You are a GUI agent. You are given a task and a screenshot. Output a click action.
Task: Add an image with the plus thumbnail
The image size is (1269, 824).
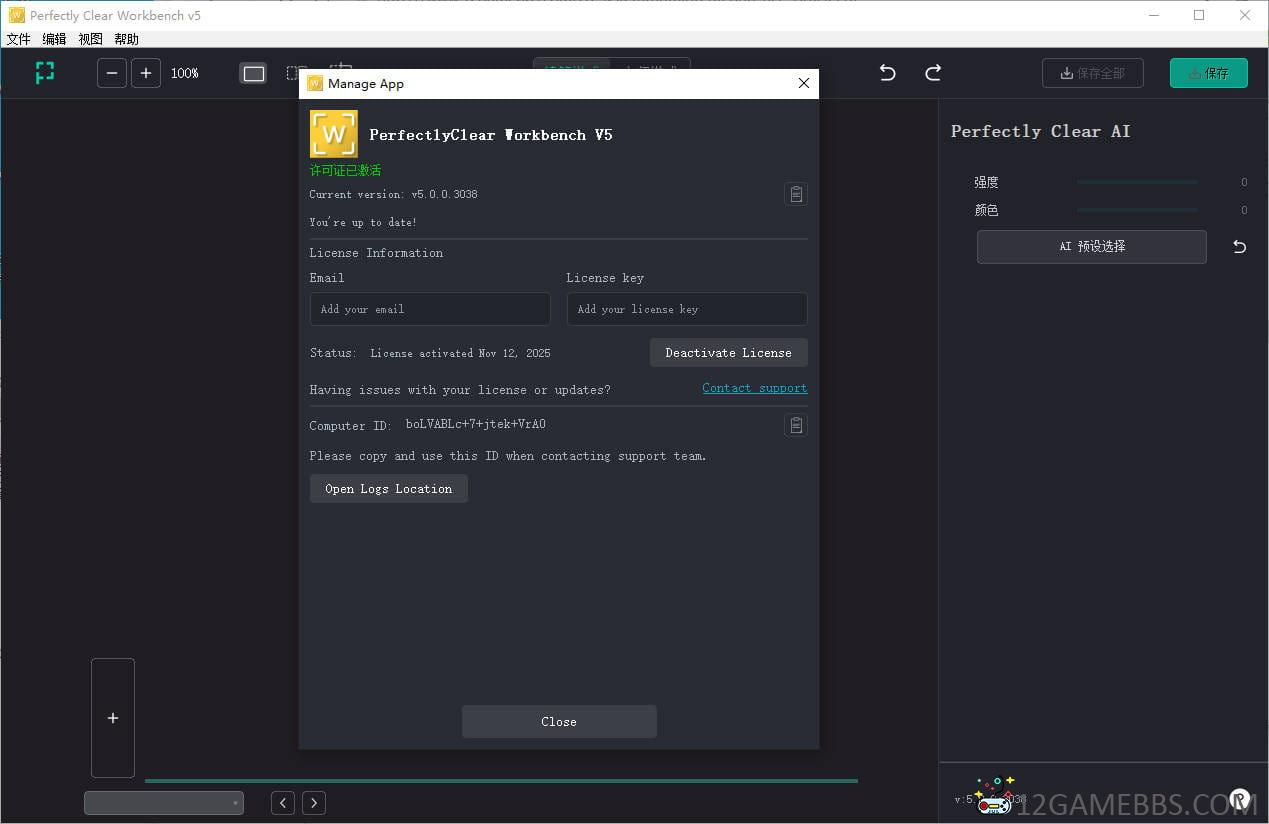113,718
